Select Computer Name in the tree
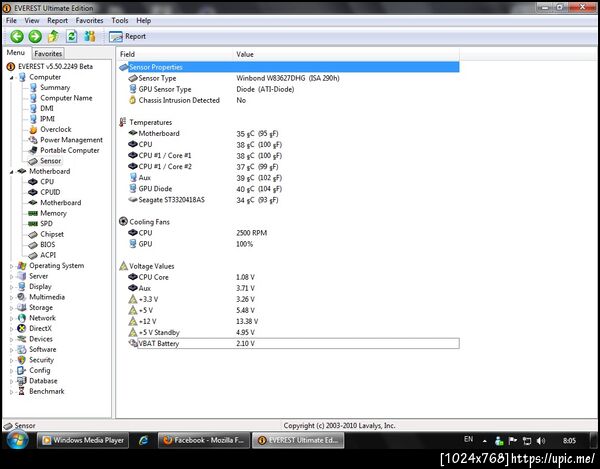Screen dimensions: 600x469 click(66, 98)
